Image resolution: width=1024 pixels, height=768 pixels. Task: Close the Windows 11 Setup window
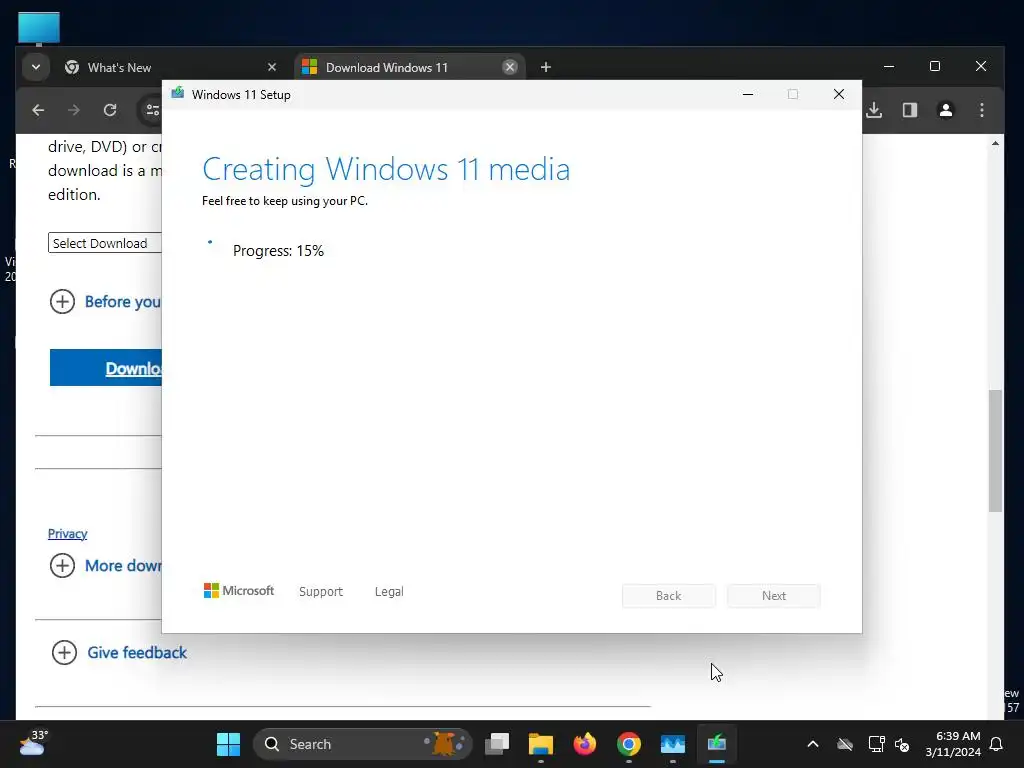[839, 95]
